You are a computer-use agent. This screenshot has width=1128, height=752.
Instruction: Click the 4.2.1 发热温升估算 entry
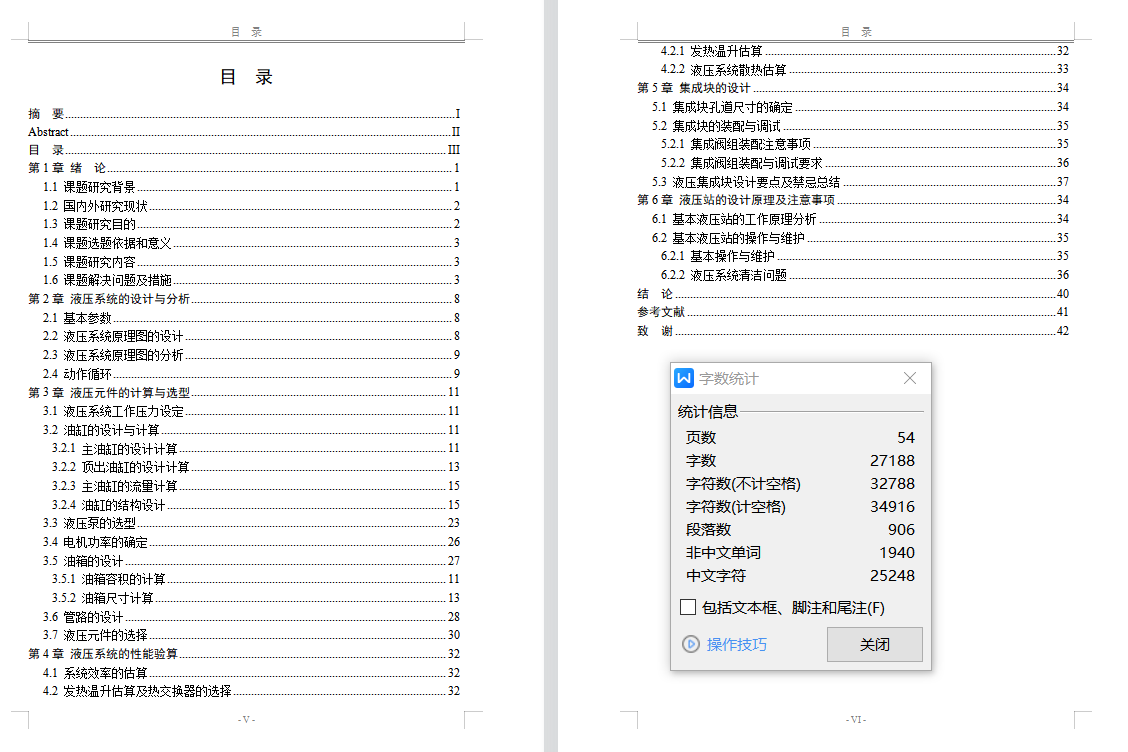[865, 51]
